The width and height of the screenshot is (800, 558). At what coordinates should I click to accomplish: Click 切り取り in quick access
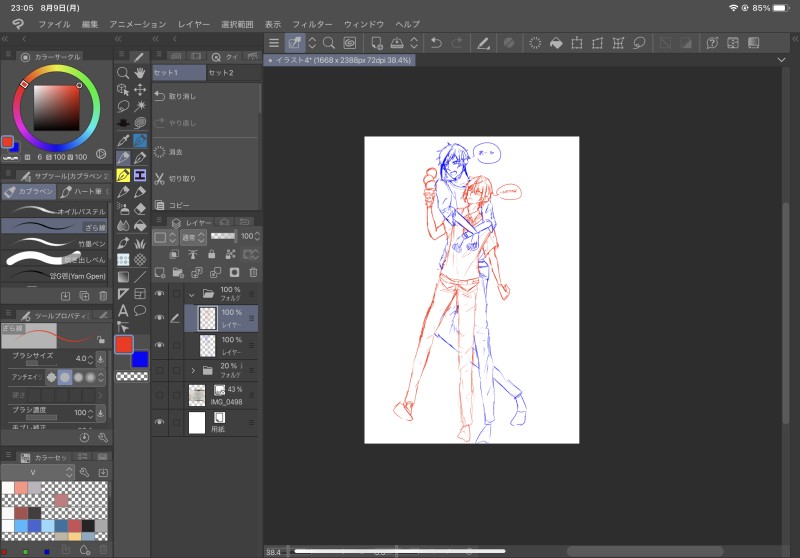[x=182, y=178]
